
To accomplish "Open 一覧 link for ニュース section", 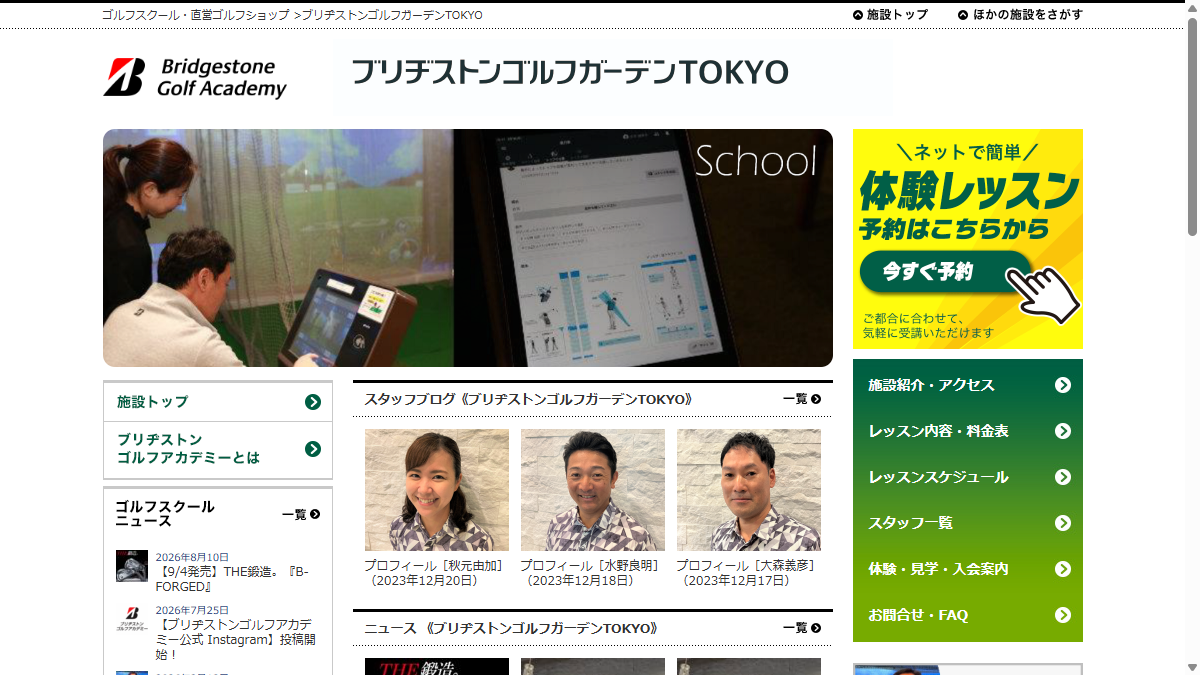I will [x=802, y=628].
